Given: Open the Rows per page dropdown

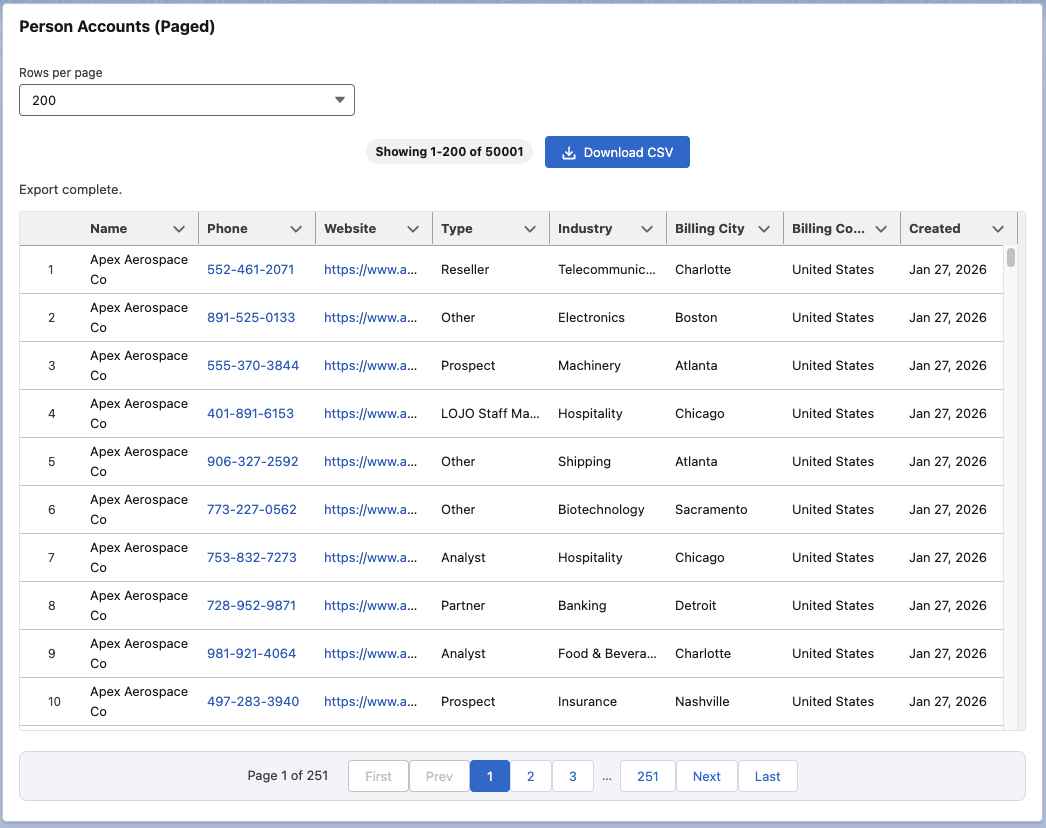Looking at the screenshot, I should (187, 100).
